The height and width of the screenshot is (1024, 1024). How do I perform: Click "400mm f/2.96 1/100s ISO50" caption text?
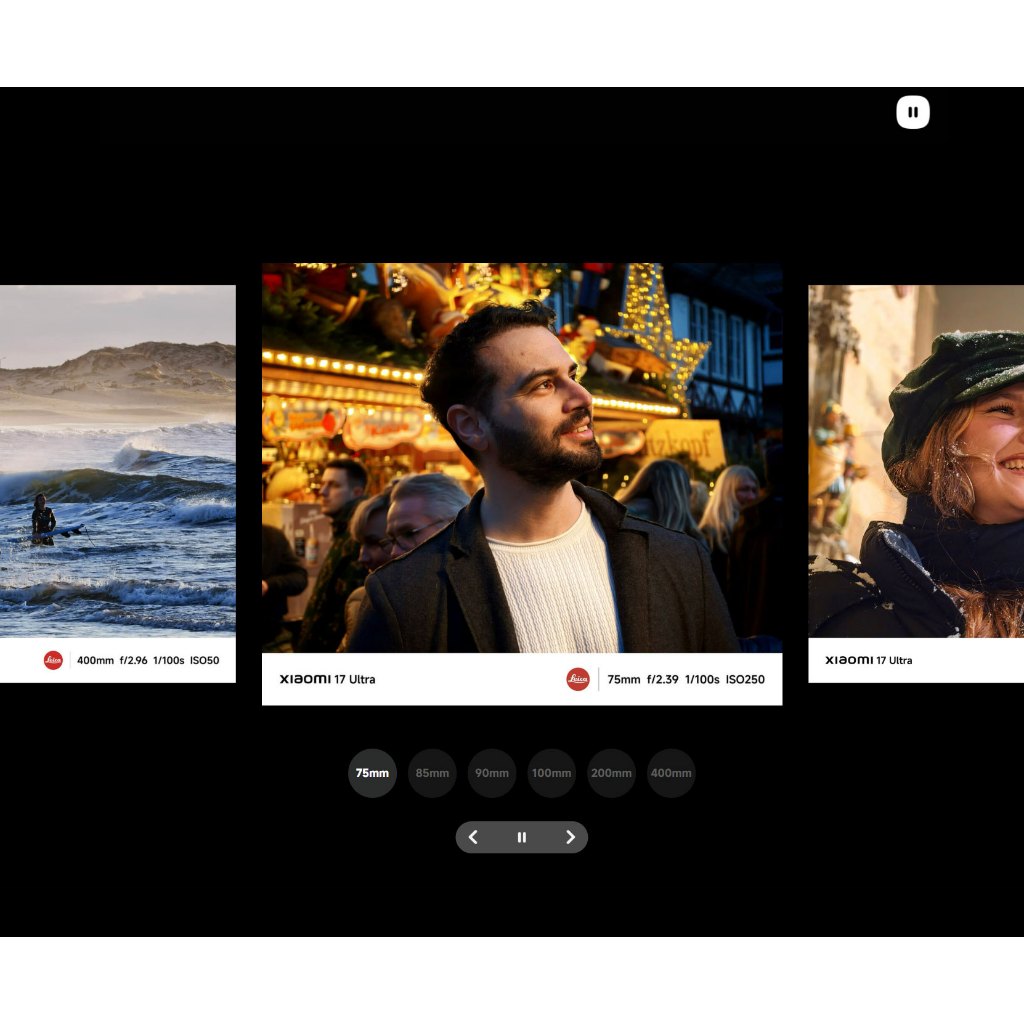(148, 660)
